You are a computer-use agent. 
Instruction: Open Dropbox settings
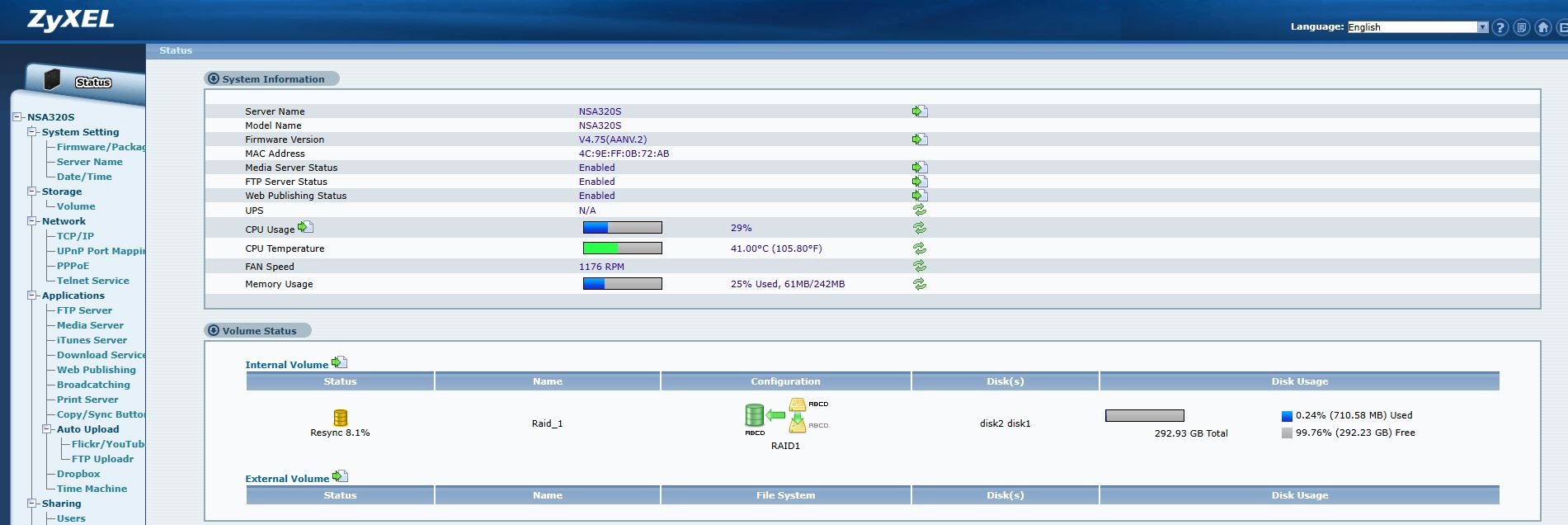pos(78,474)
